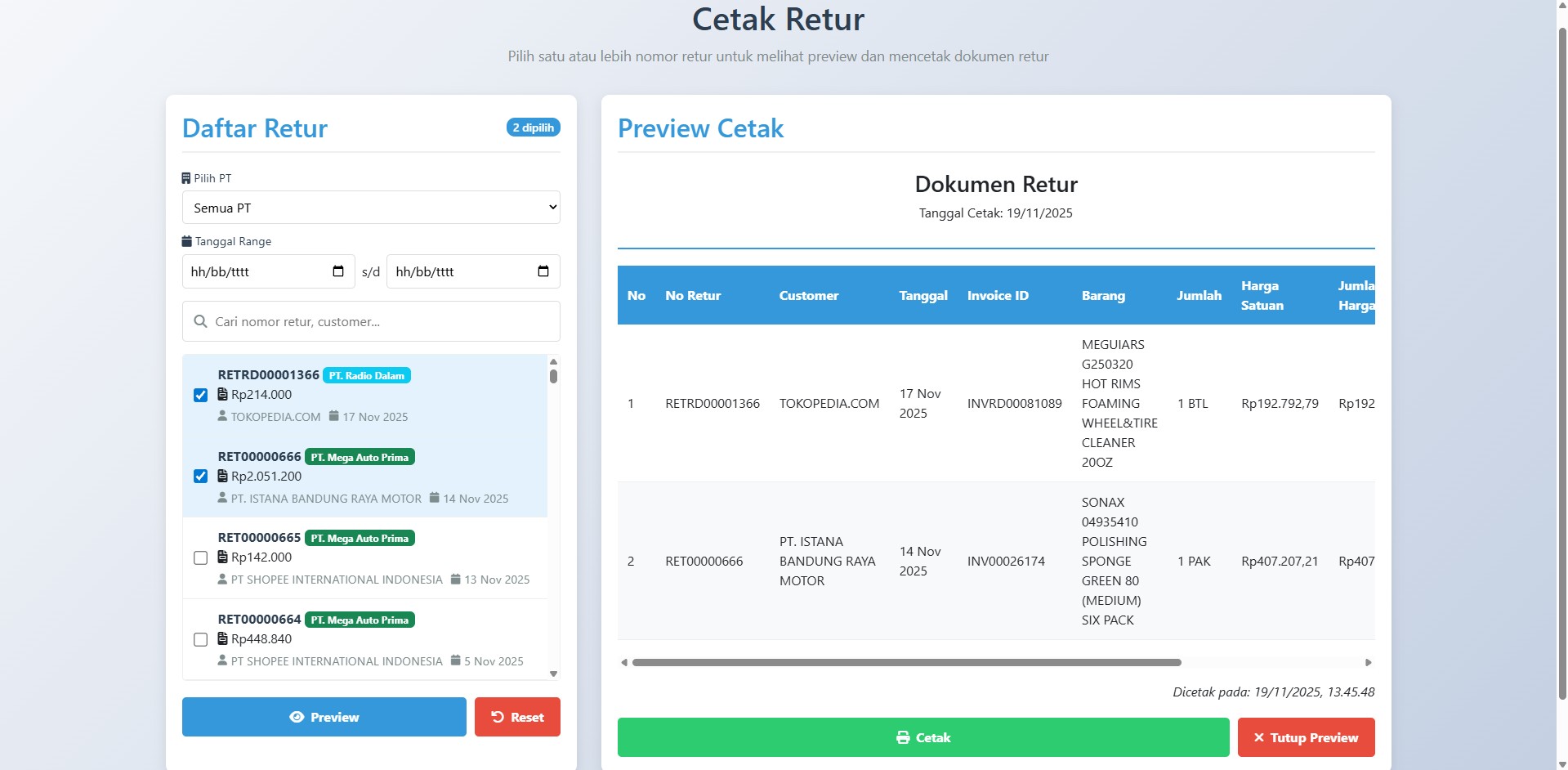Image resolution: width=1568 pixels, height=770 pixels.
Task: Click the building icon next to Pilih PT
Action: 185,177
